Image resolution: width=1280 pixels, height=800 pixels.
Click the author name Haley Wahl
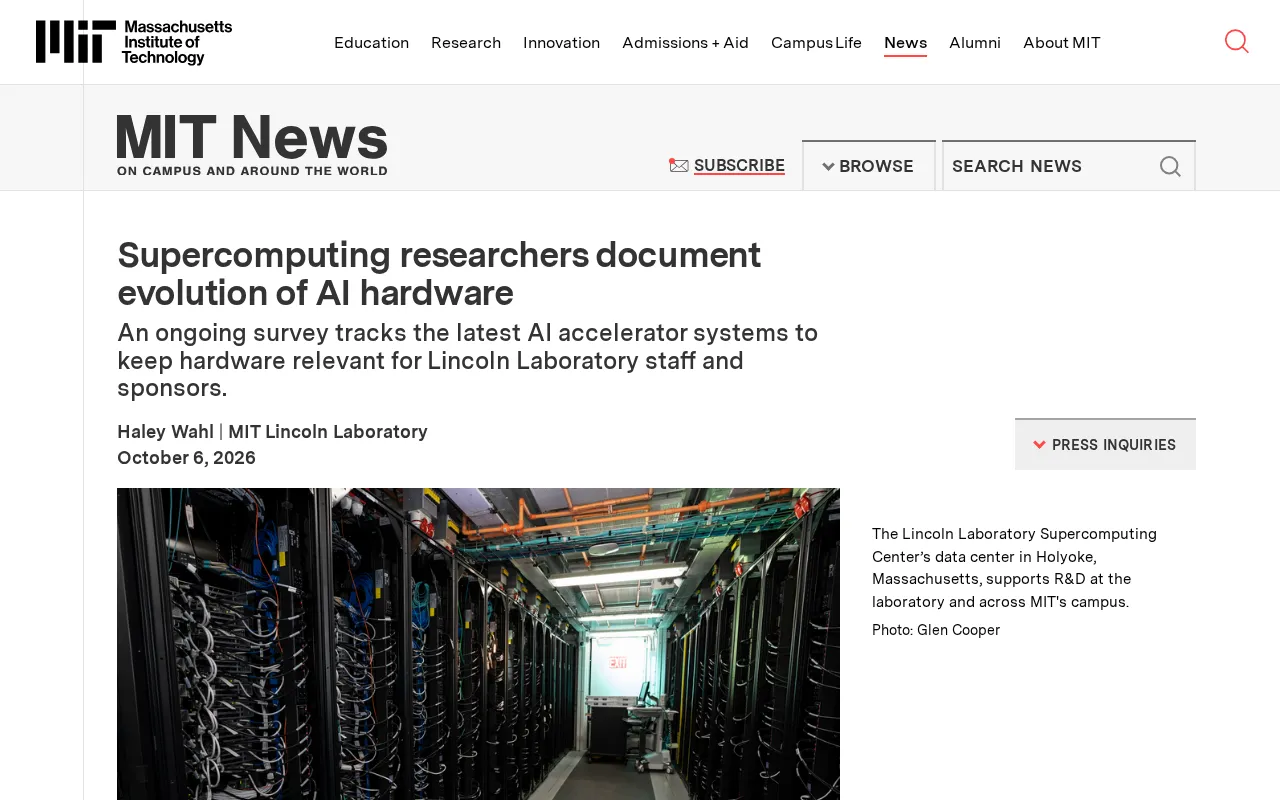165,431
